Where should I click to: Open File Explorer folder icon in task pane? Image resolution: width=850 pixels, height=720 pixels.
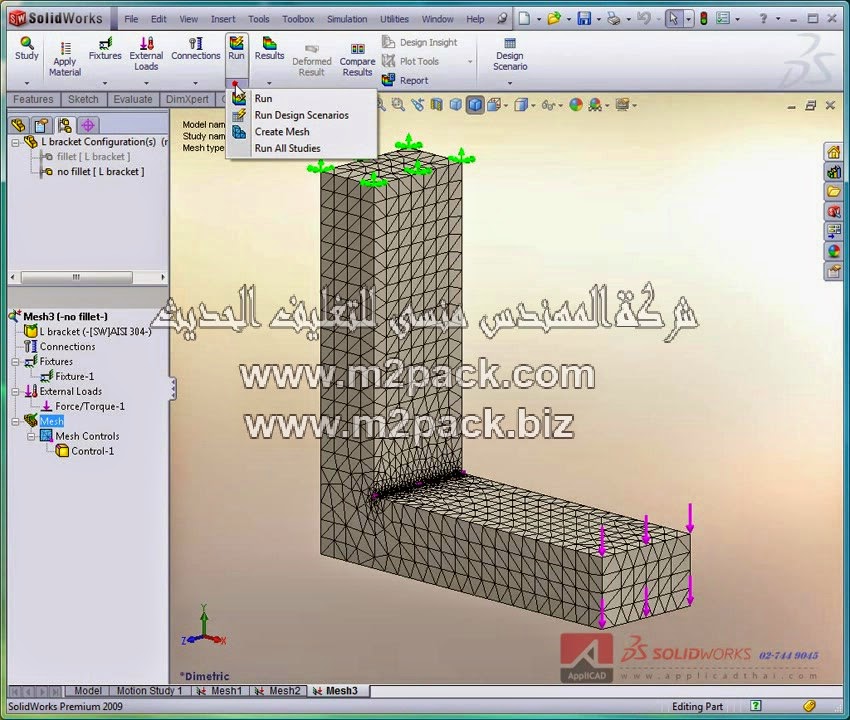pos(833,192)
